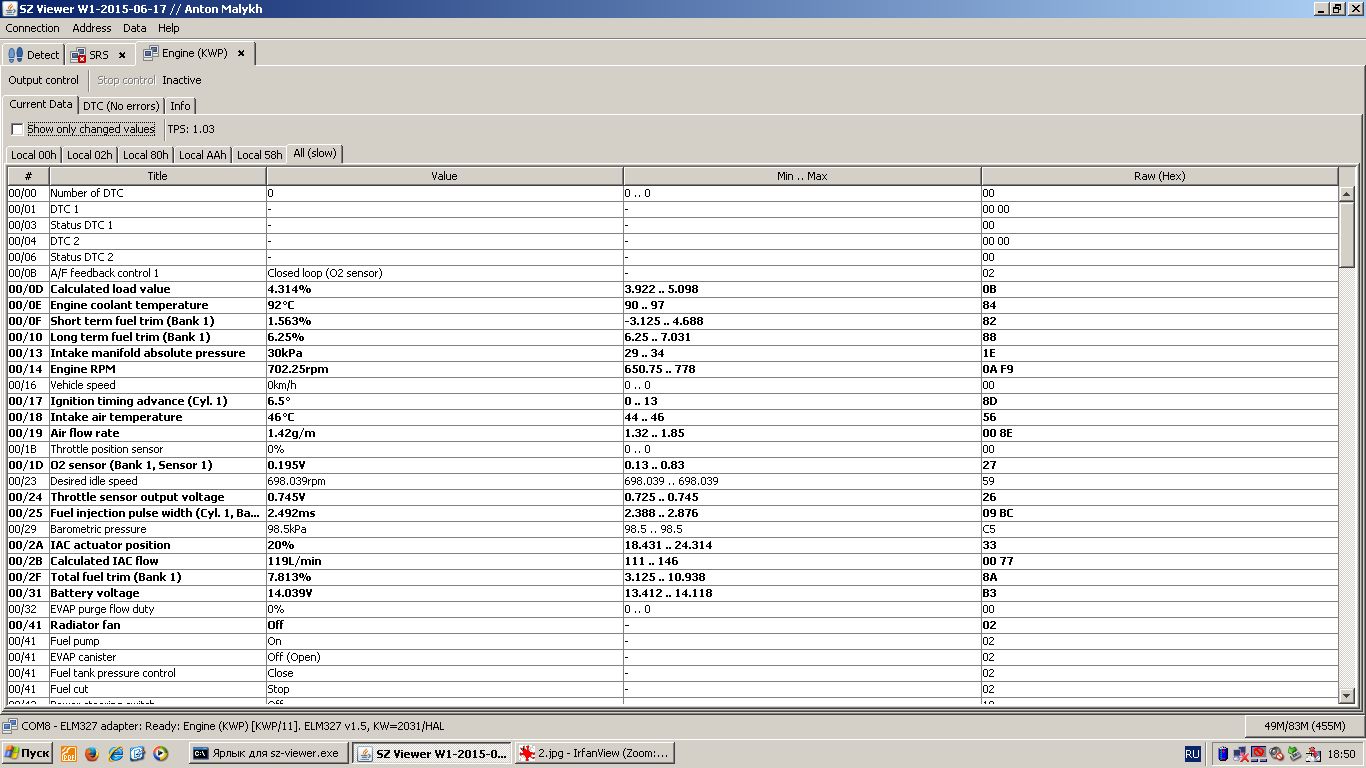
Task: Switch to the sz-viewer.exe console taskbar button
Action: [270, 753]
